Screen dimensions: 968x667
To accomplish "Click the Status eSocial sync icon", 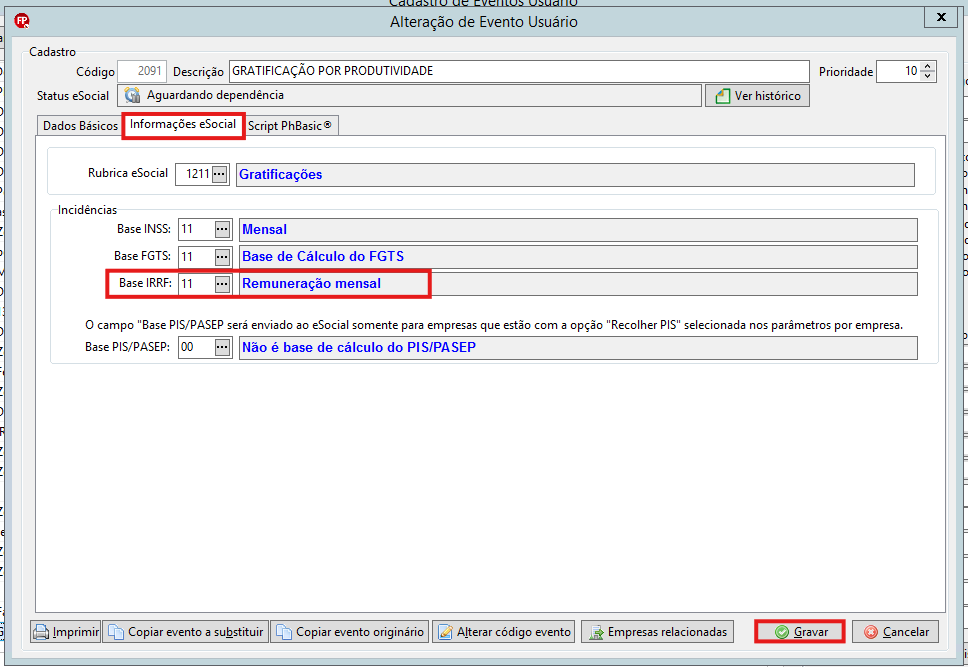I will (x=132, y=95).
